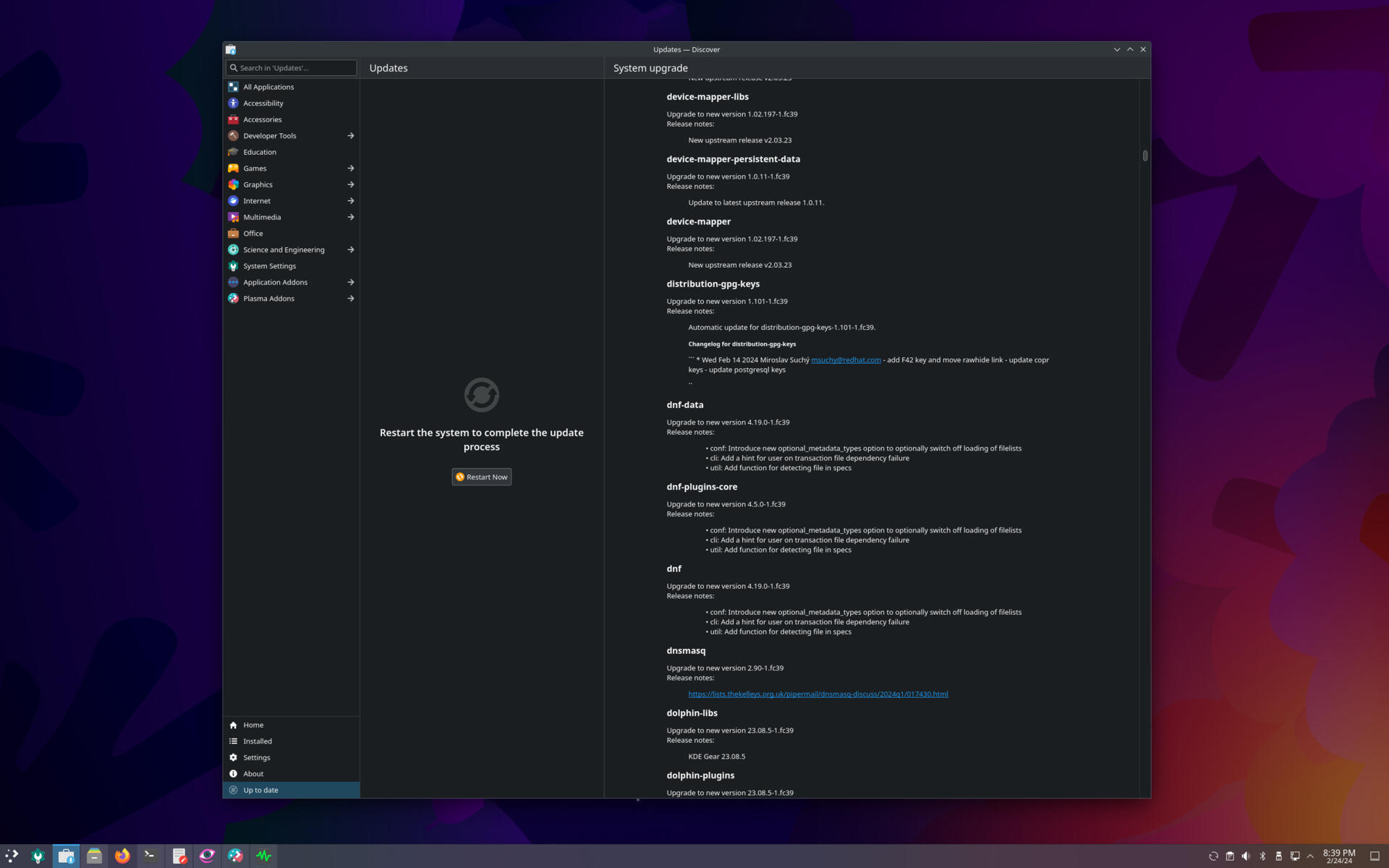
Task: Show hidden system tray icons
Action: [x=1310, y=856]
